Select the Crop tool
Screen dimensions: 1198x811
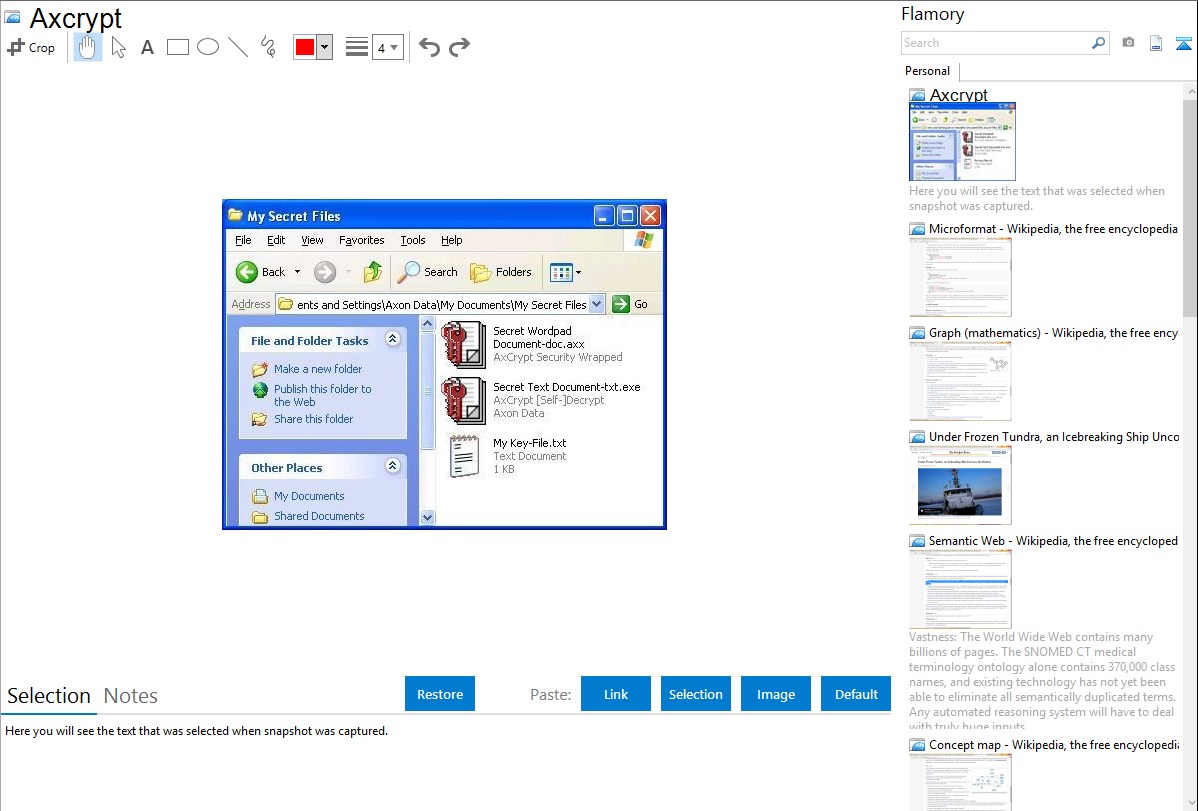coord(31,47)
